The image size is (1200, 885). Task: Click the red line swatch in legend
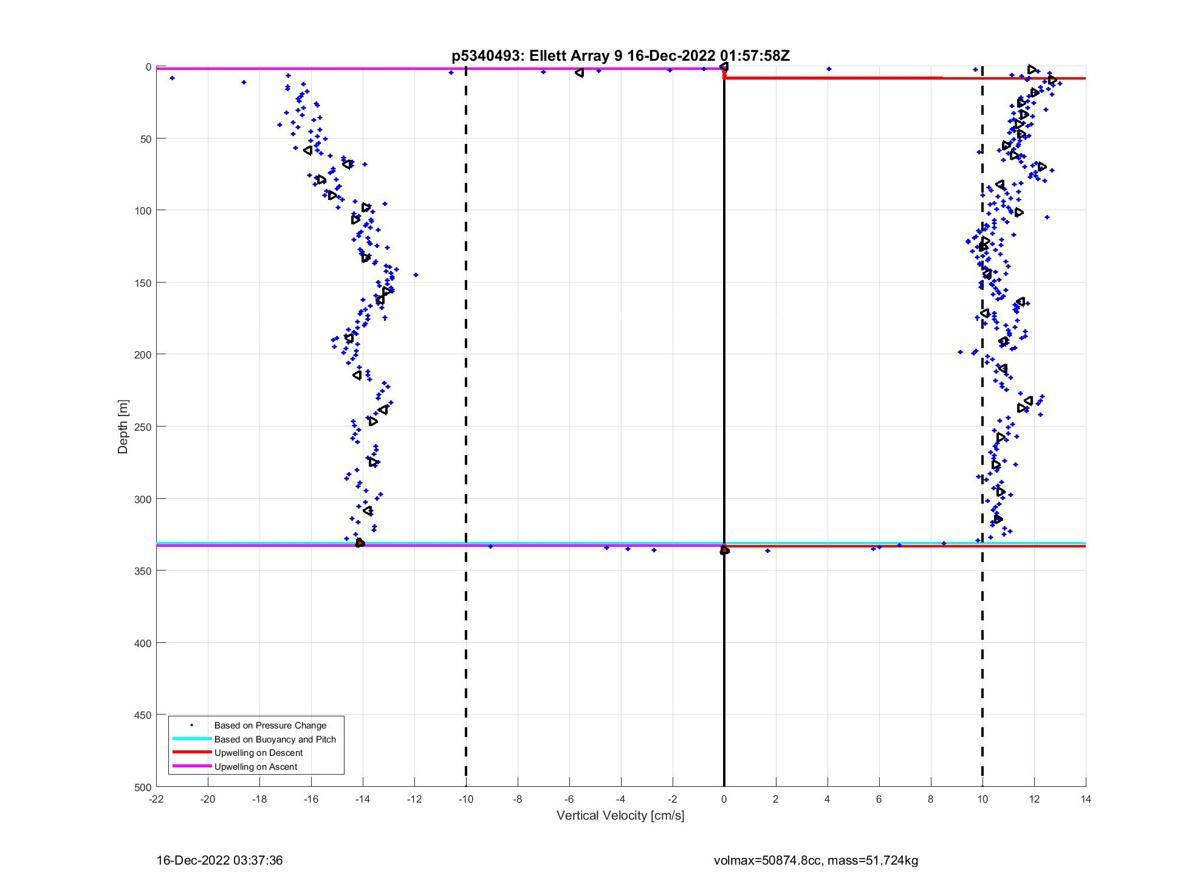coord(192,753)
